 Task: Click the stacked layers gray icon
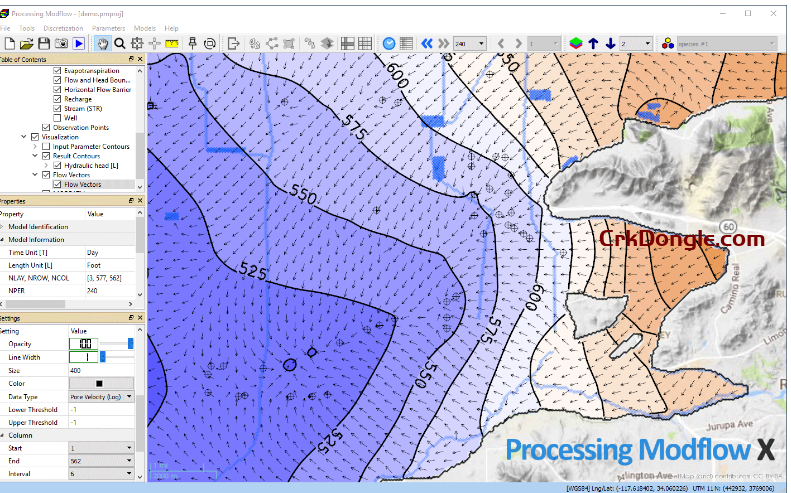pos(327,44)
